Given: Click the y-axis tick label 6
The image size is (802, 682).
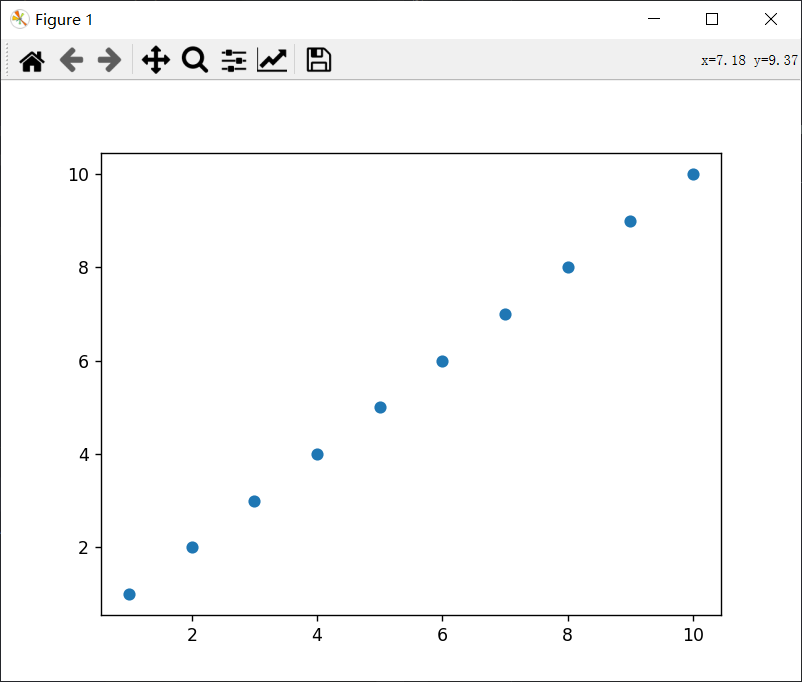Looking at the screenshot, I should [x=83, y=362].
